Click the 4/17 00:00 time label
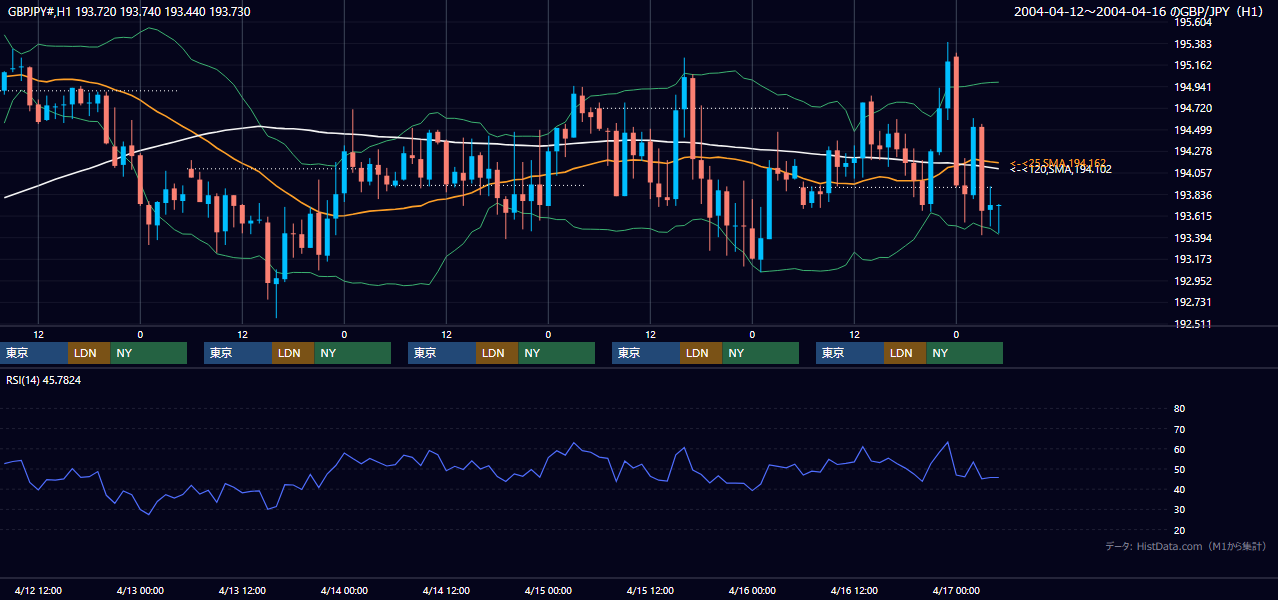1278x600 pixels. pyautogui.click(x=957, y=590)
